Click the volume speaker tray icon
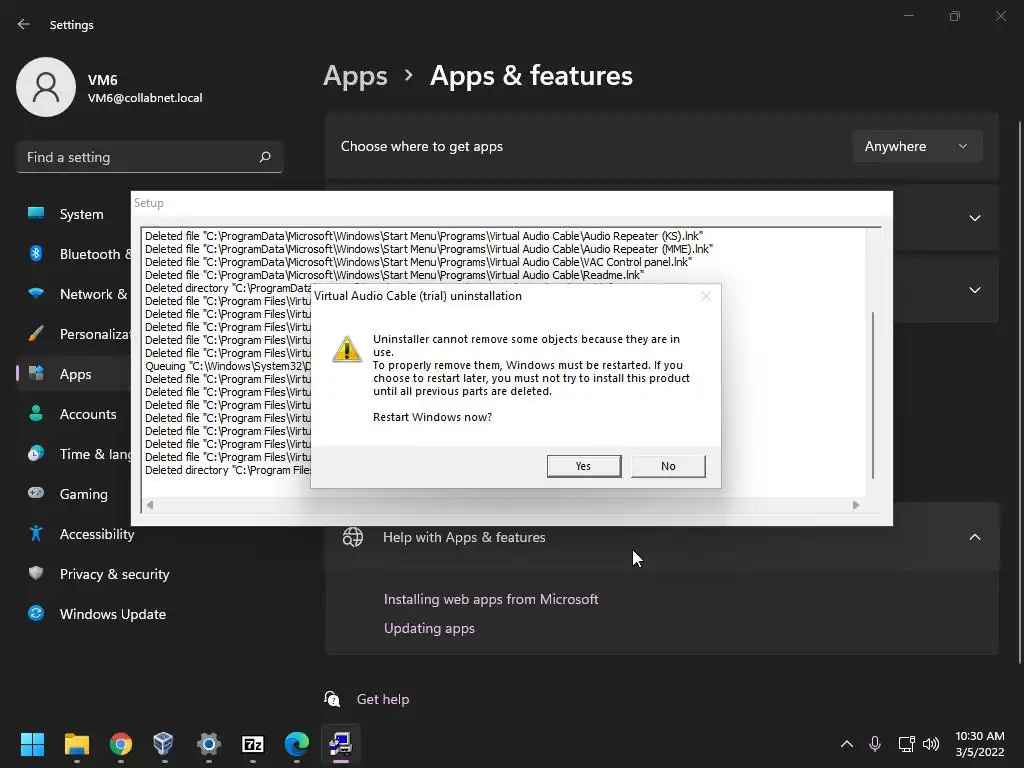Screen dimensions: 1024x768 931,744
